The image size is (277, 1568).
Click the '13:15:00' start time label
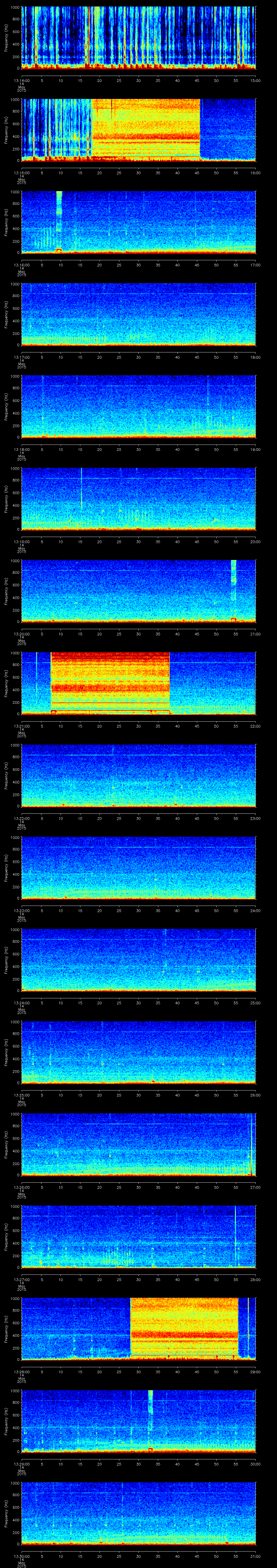[21, 173]
